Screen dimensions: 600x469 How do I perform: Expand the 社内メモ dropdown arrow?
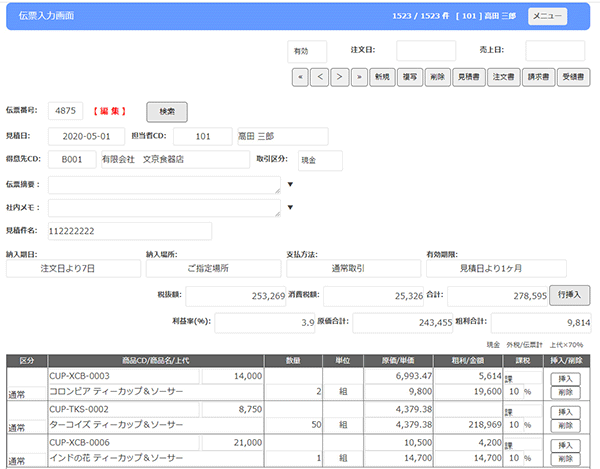(290, 207)
